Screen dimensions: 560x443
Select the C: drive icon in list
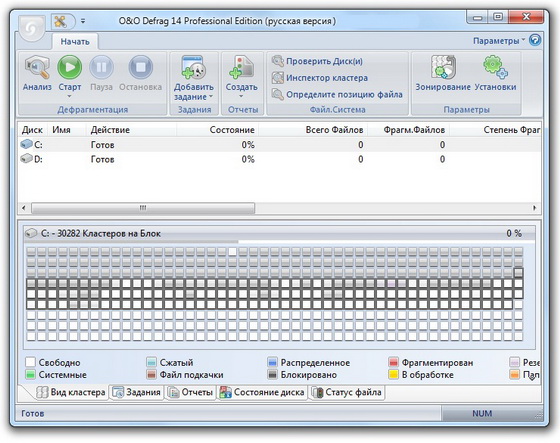27,144
